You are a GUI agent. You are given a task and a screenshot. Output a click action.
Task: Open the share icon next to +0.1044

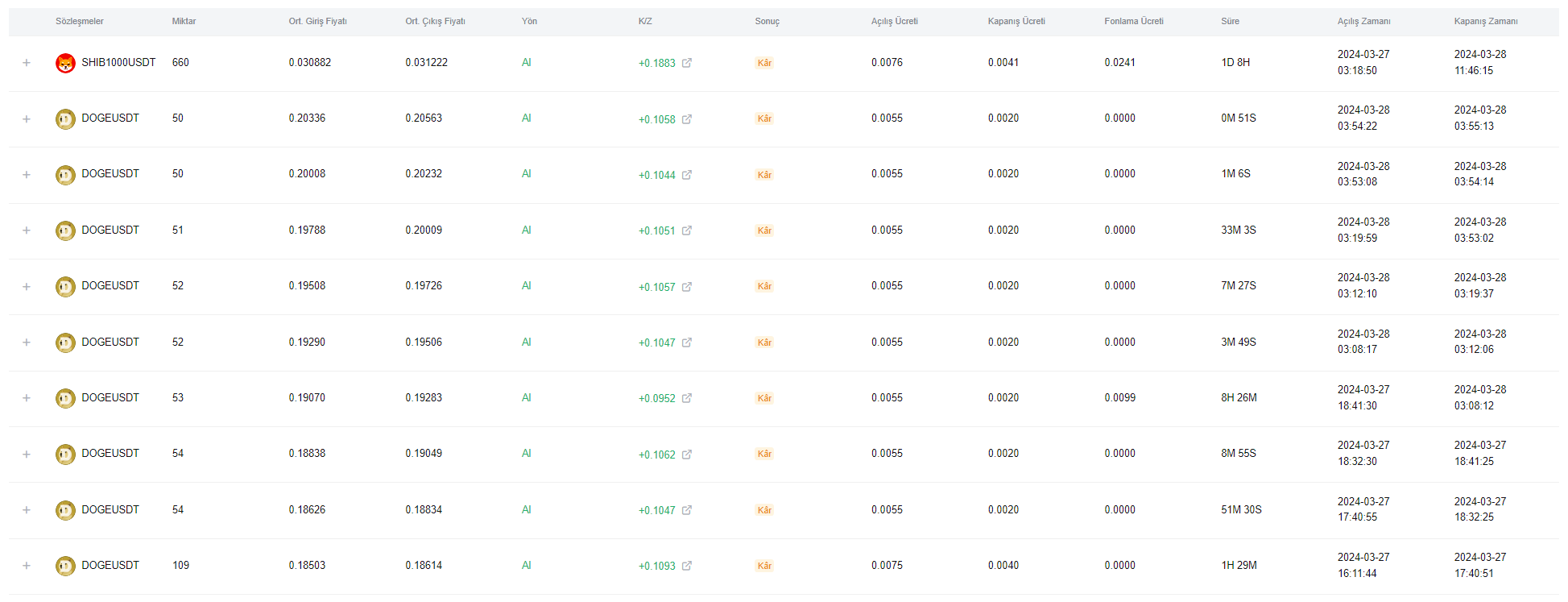tap(687, 175)
